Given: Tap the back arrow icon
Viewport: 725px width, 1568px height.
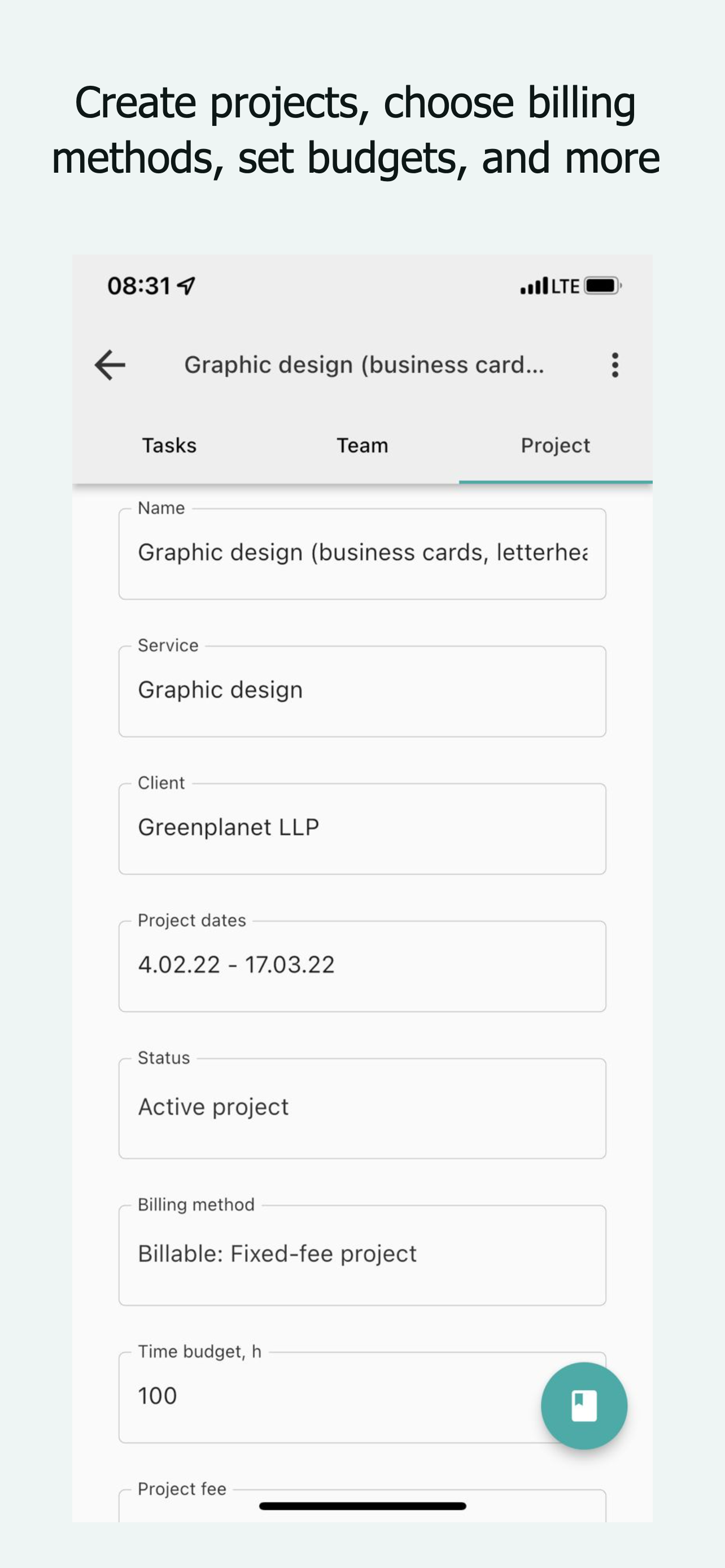Looking at the screenshot, I should pyautogui.click(x=110, y=365).
